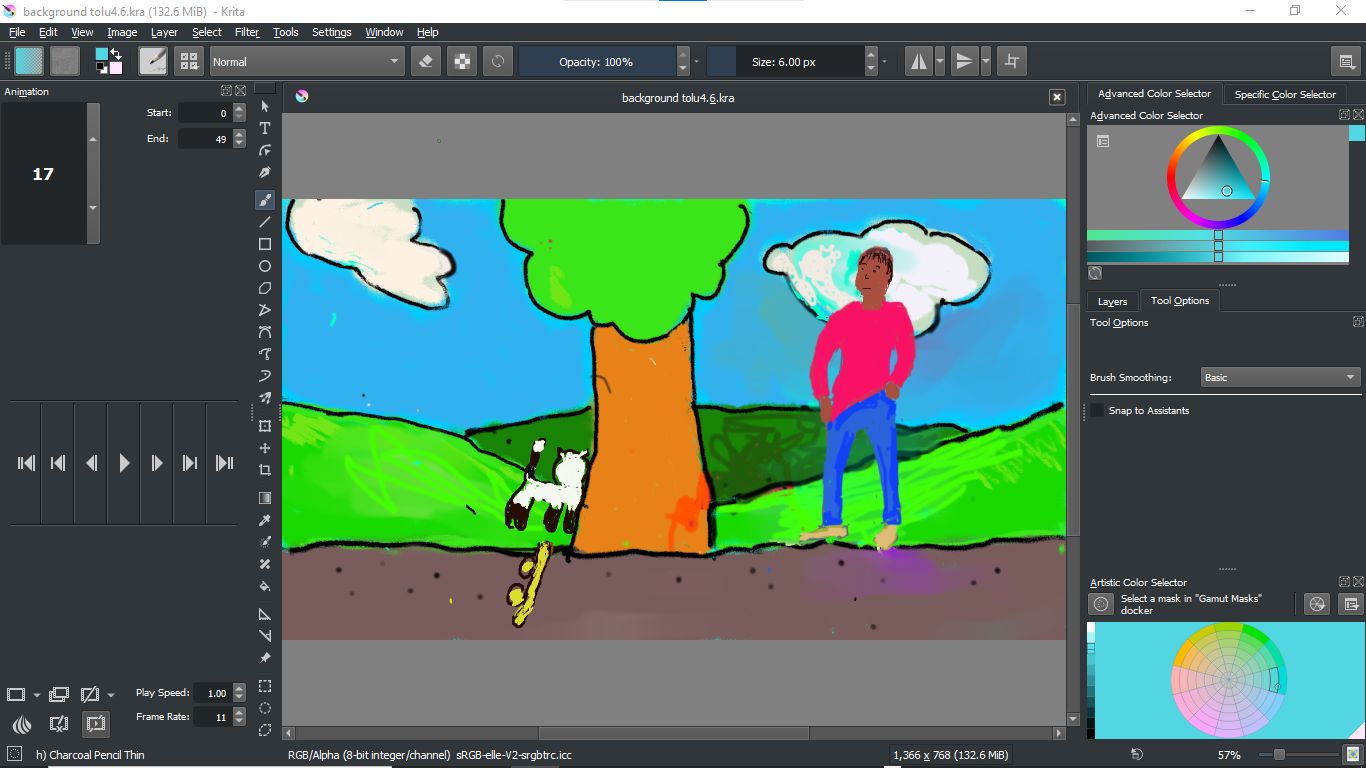Select the Rectangle shape tool
Image resolution: width=1366 pixels, height=768 pixels.
coord(265,244)
